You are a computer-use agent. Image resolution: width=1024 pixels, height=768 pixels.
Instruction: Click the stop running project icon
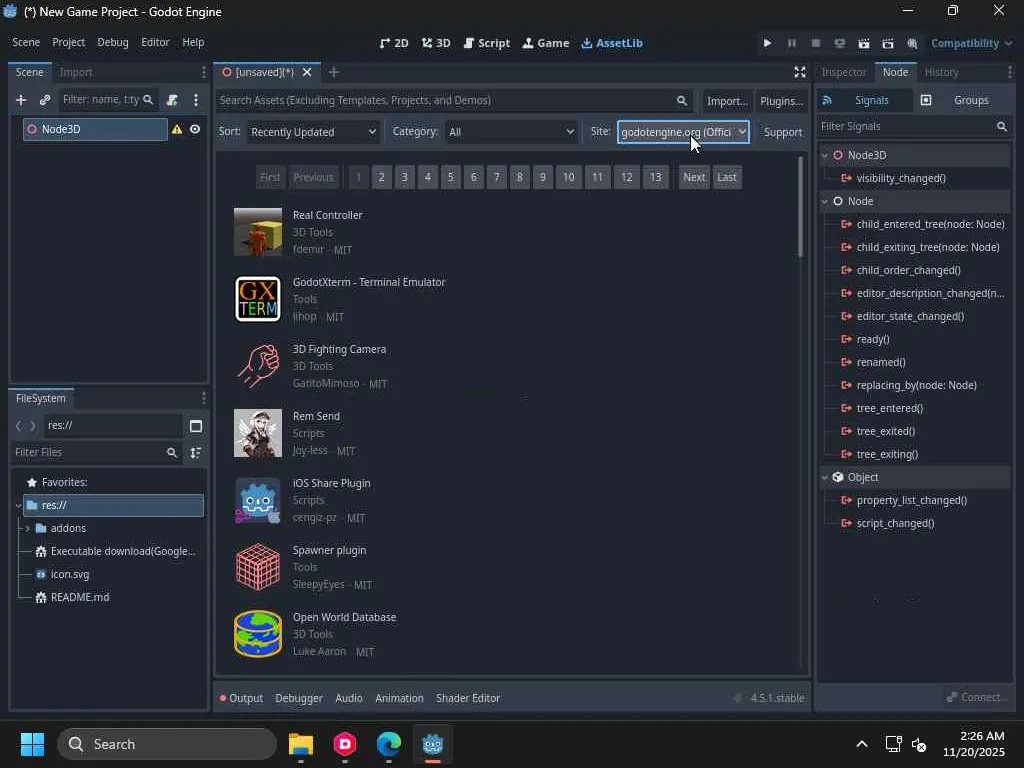(x=816, y=43)
